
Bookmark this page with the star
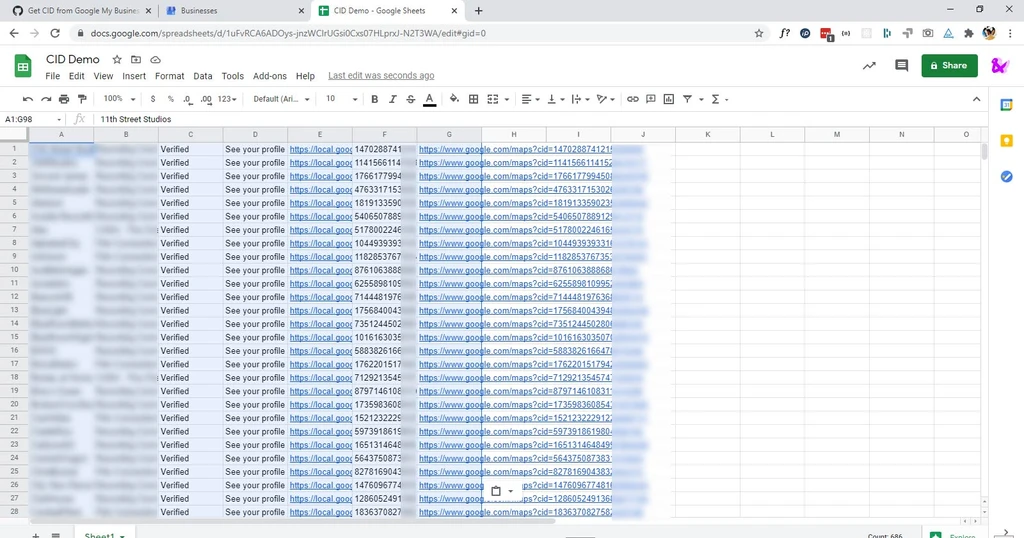pos(758,33)
